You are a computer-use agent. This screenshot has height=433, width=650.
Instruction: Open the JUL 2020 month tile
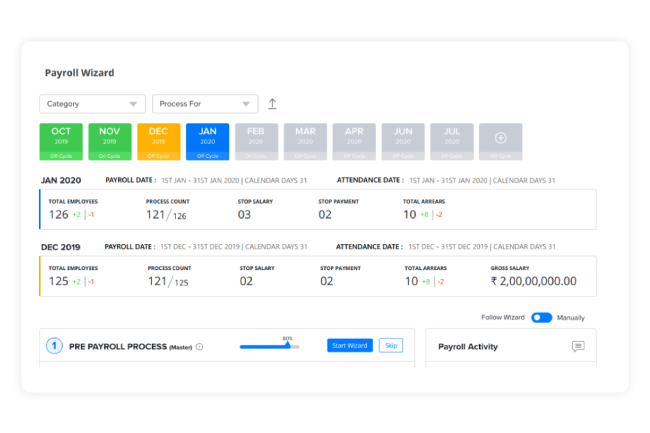pyautogui.click(x=451, y=141)
